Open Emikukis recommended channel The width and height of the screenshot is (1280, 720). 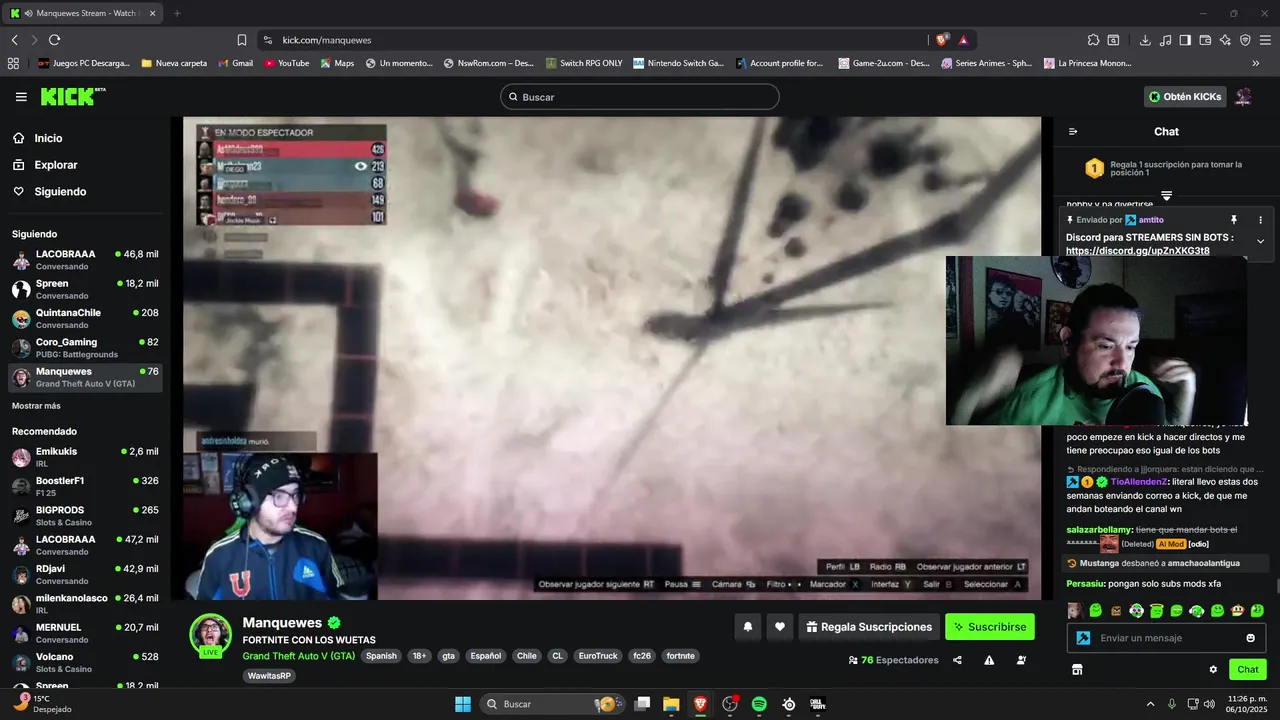85,457
